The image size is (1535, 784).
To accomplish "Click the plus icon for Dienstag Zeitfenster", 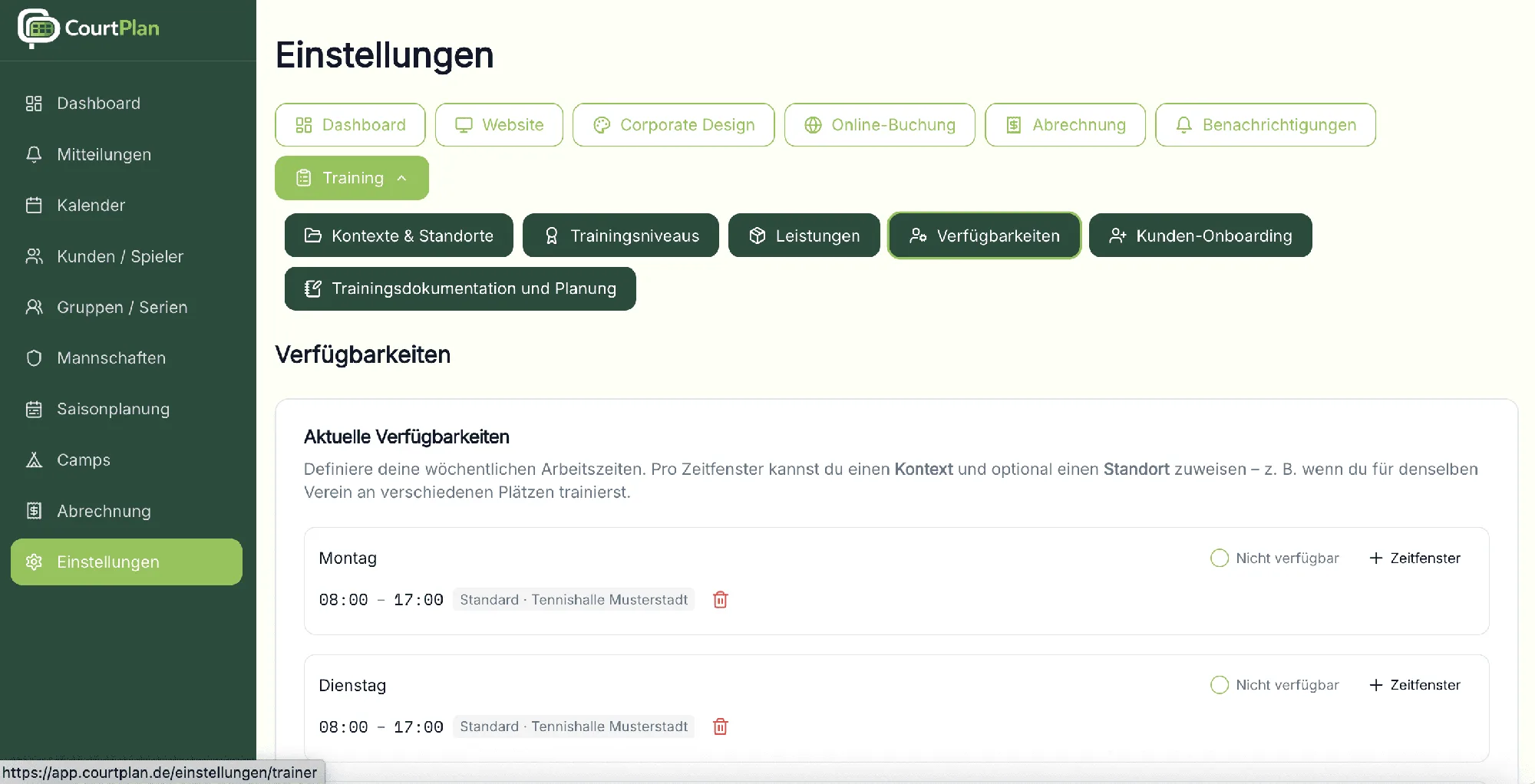I will (x=1376, y=685).
